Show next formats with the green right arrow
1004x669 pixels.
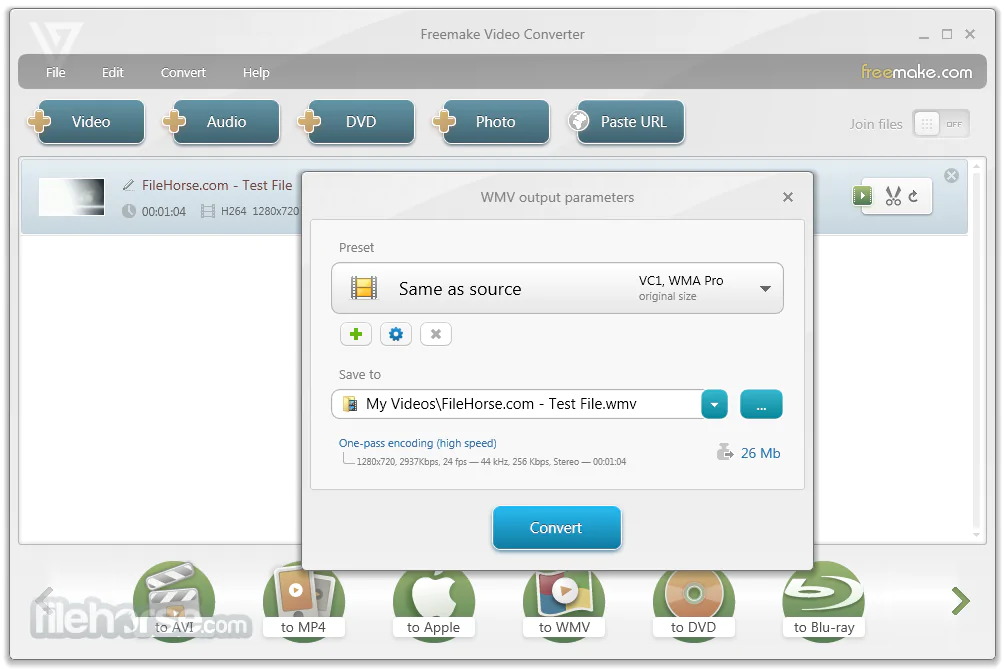[x=960, y=601]
